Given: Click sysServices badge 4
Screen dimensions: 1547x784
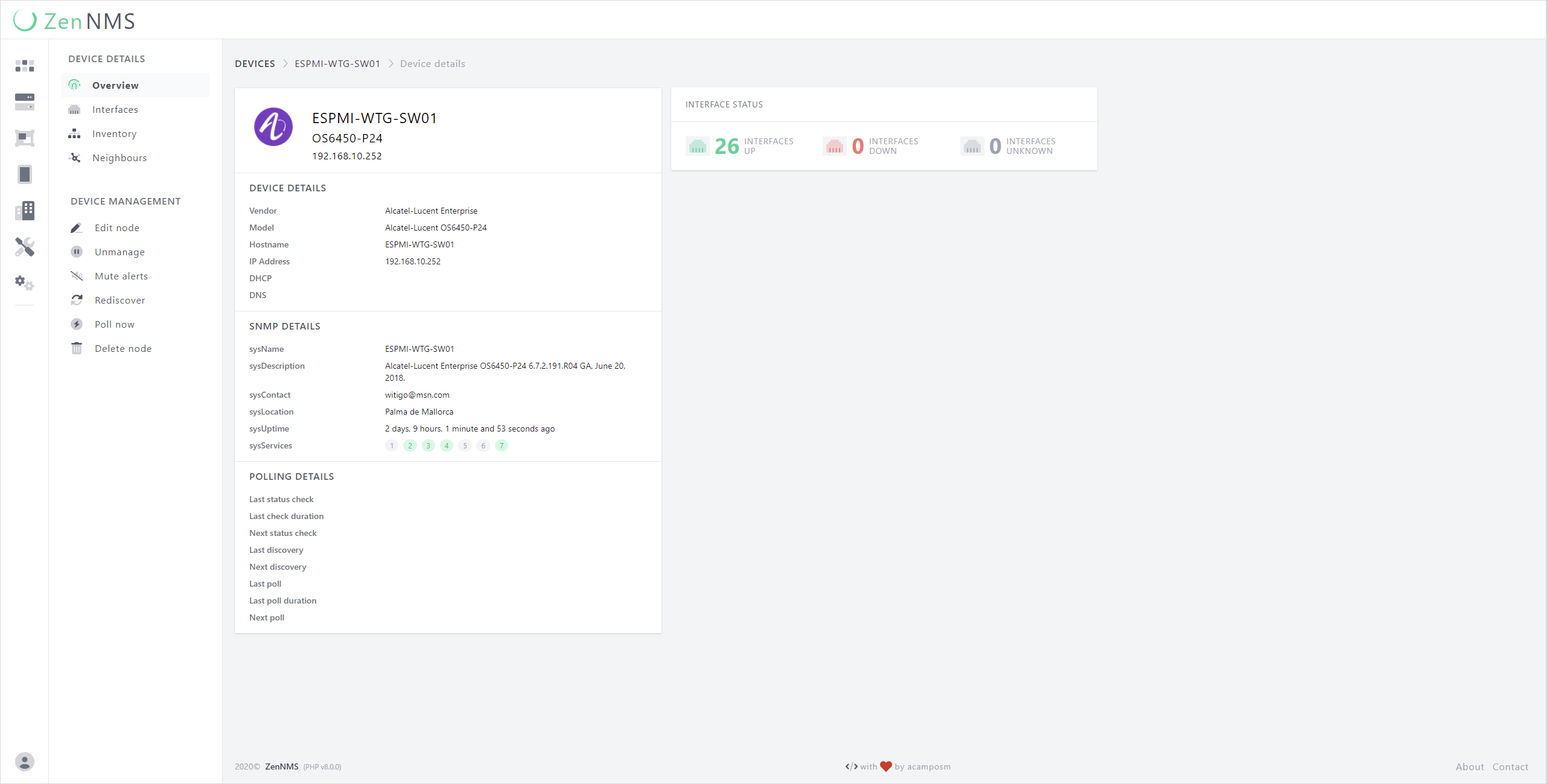Looking at the screenshot, I should coord(447,445).
